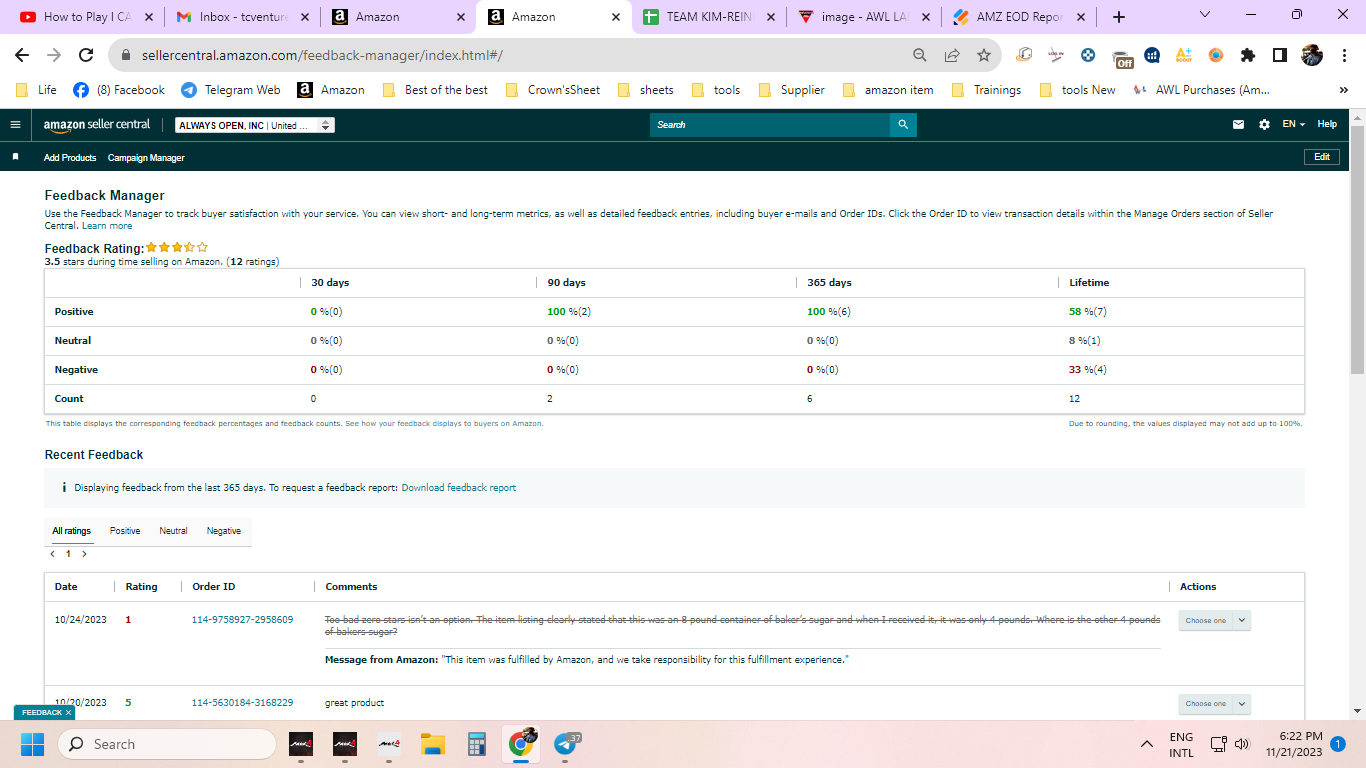Switch to the Positive feedback tab

(125, 531)
